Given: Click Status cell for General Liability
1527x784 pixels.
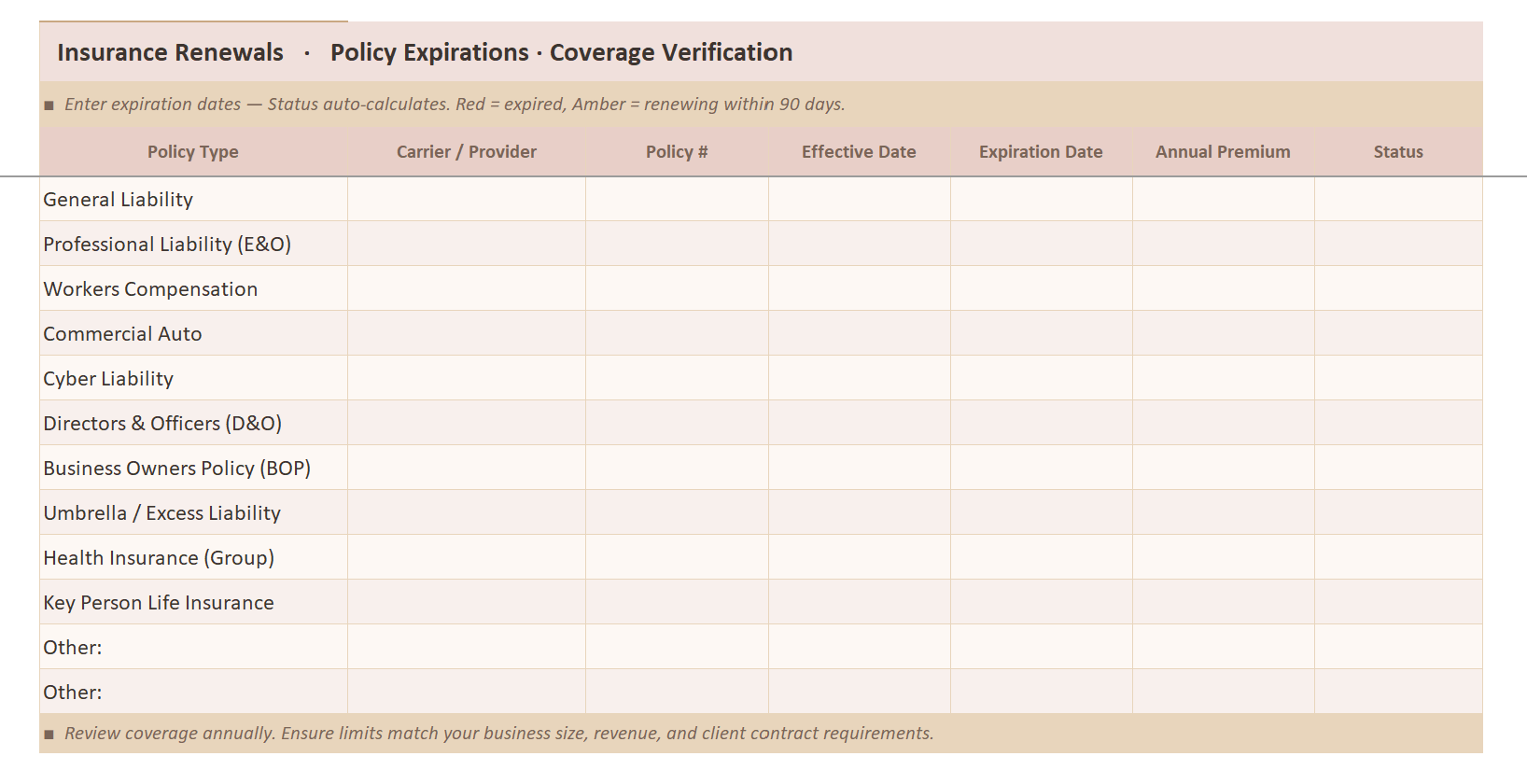Looking at the screenshot, I should [x=1398, y=199].
